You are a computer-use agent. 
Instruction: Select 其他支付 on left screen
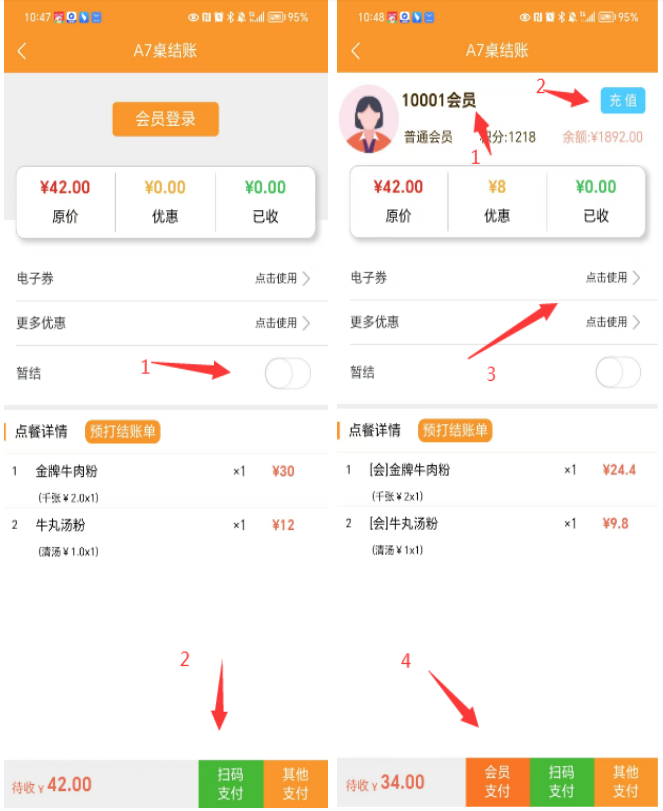point(295,783)
